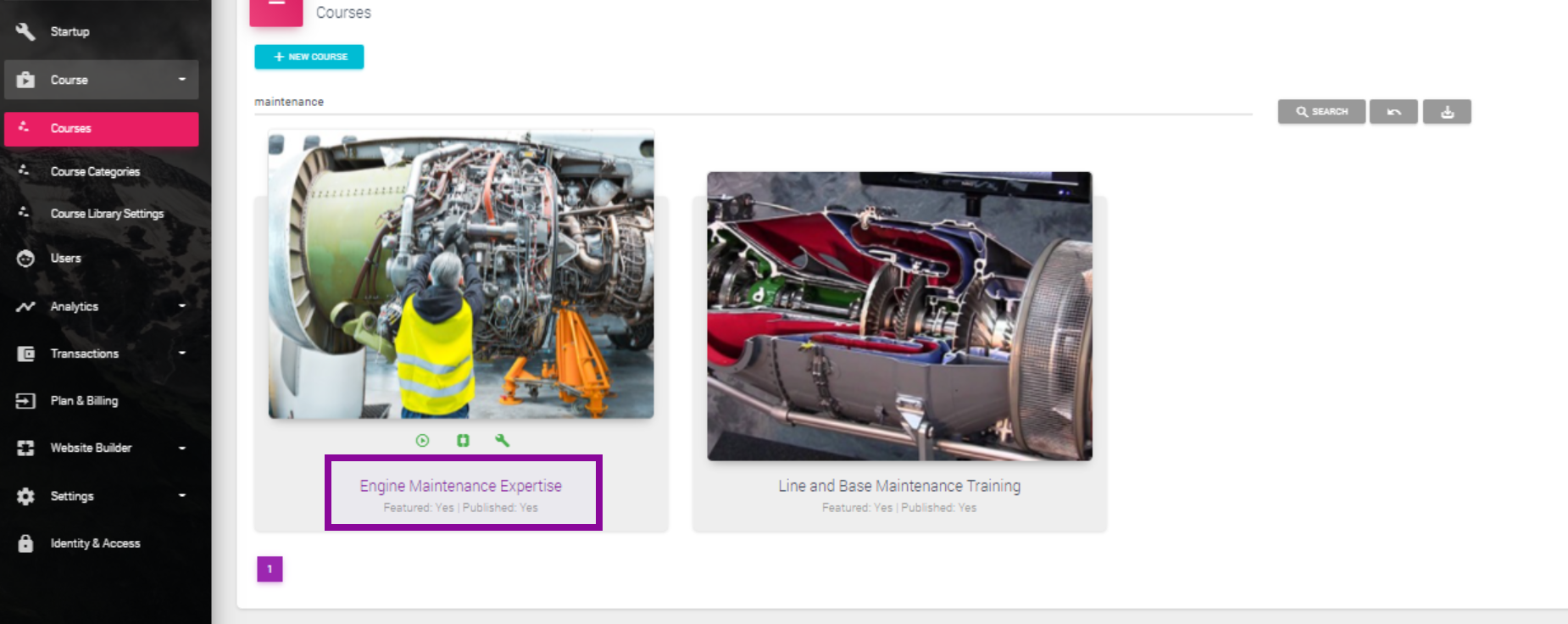Screen dimensions: 1568x624
Task: Click the green square icon under Engine Maintenance image
Action: (x=463, y=440)
